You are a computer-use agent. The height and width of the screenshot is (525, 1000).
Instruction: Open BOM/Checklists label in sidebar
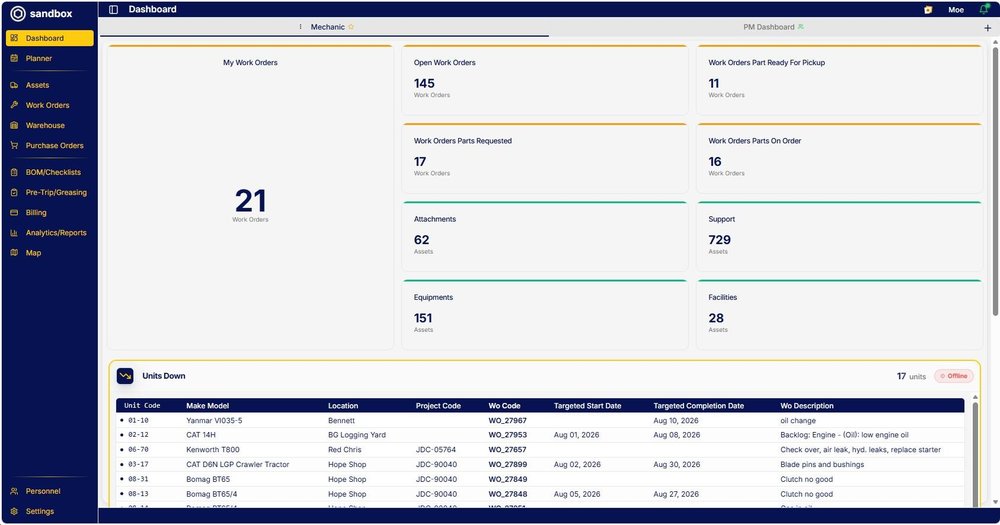pyautogui.click(x=53, y=172)
